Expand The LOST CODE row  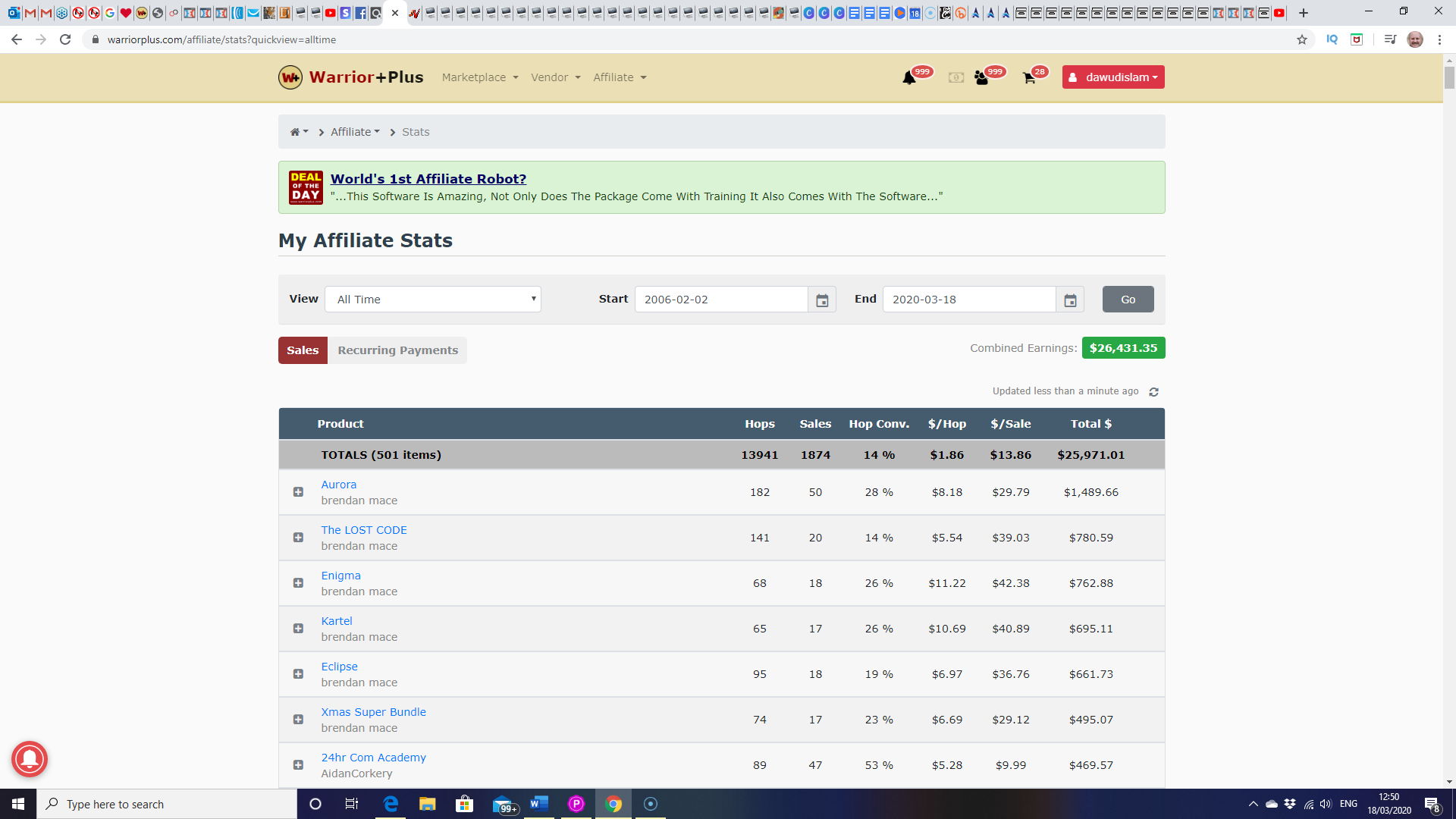(x=298, y=538)
